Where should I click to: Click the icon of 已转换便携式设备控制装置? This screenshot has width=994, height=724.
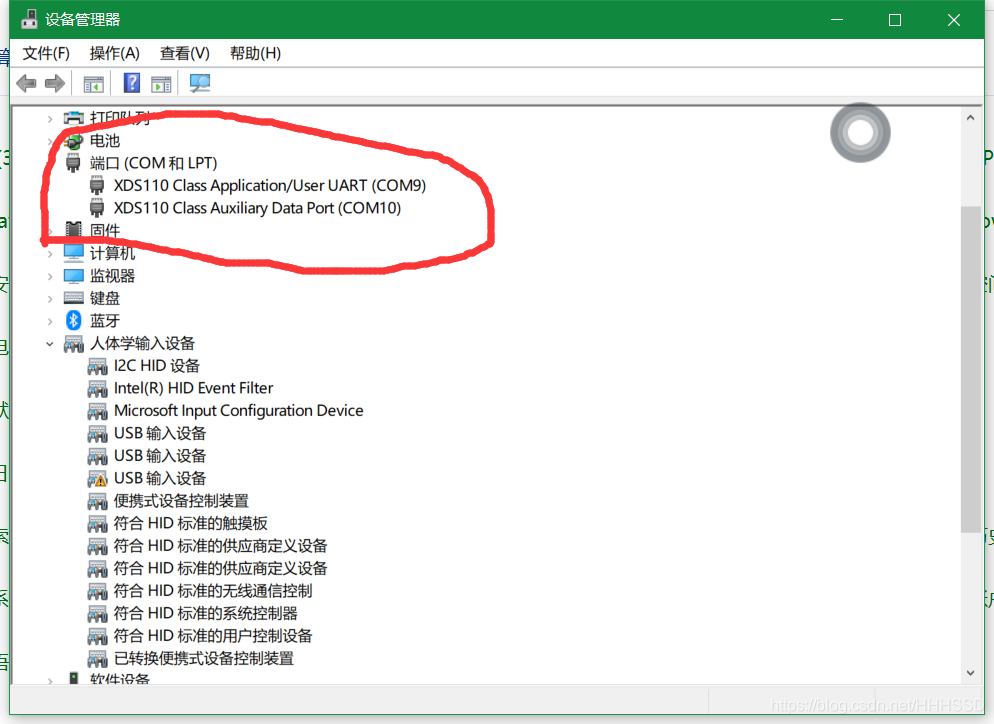[97, 659]
